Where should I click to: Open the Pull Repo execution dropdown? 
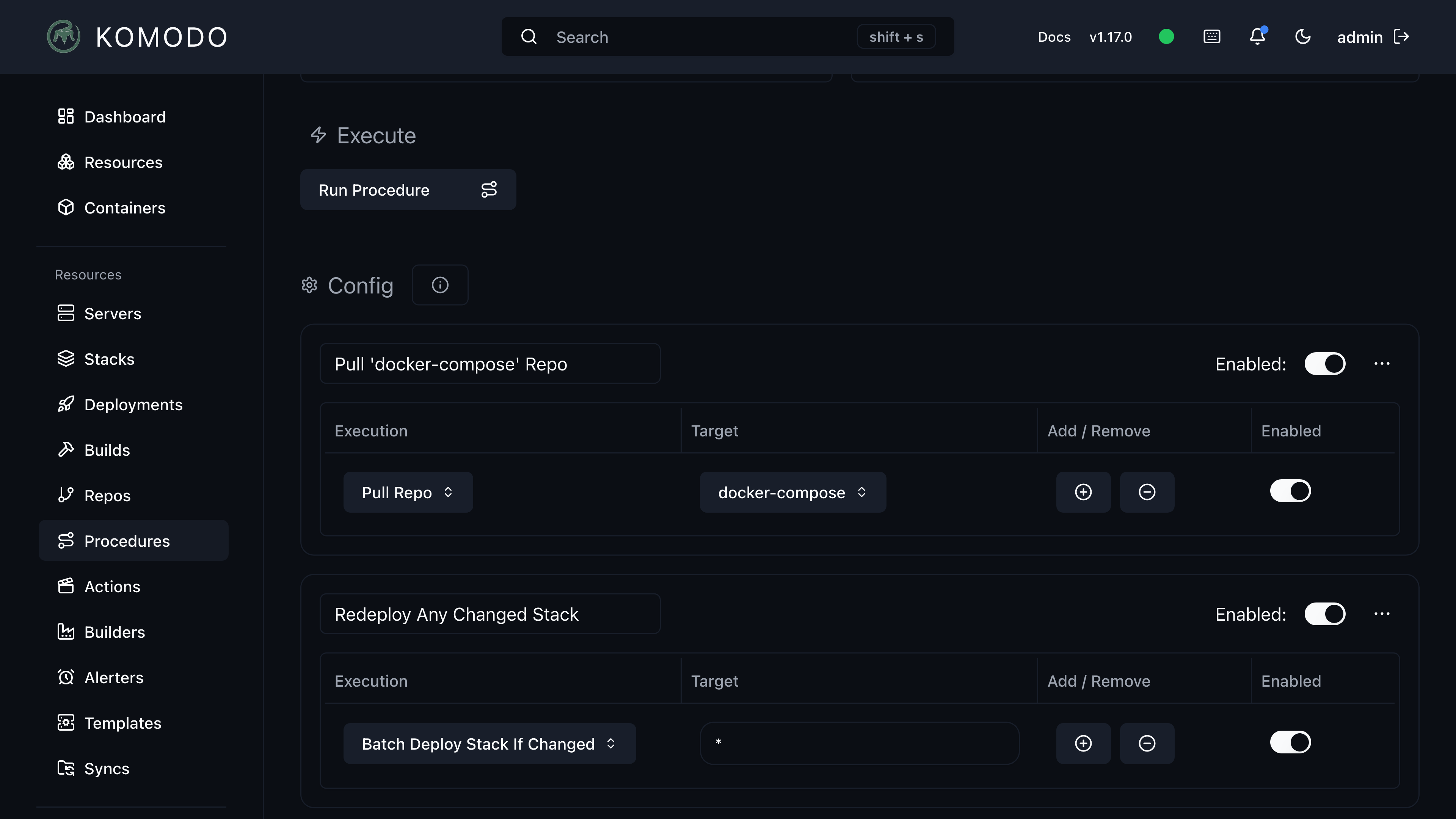click(x=408, y=492)
